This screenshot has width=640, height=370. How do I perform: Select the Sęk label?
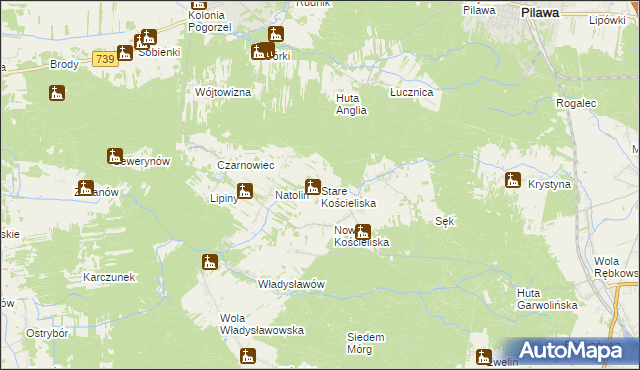(x=444, y=222)
